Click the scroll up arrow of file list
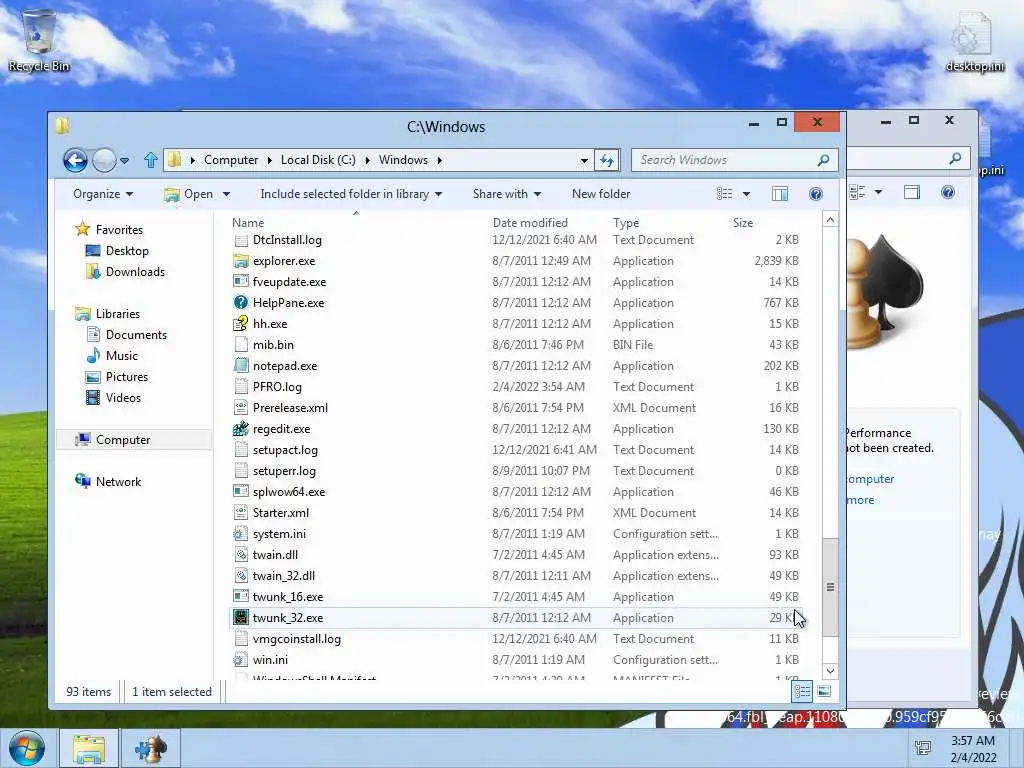The image size is (1024, 768). click(x=830, y=220)
